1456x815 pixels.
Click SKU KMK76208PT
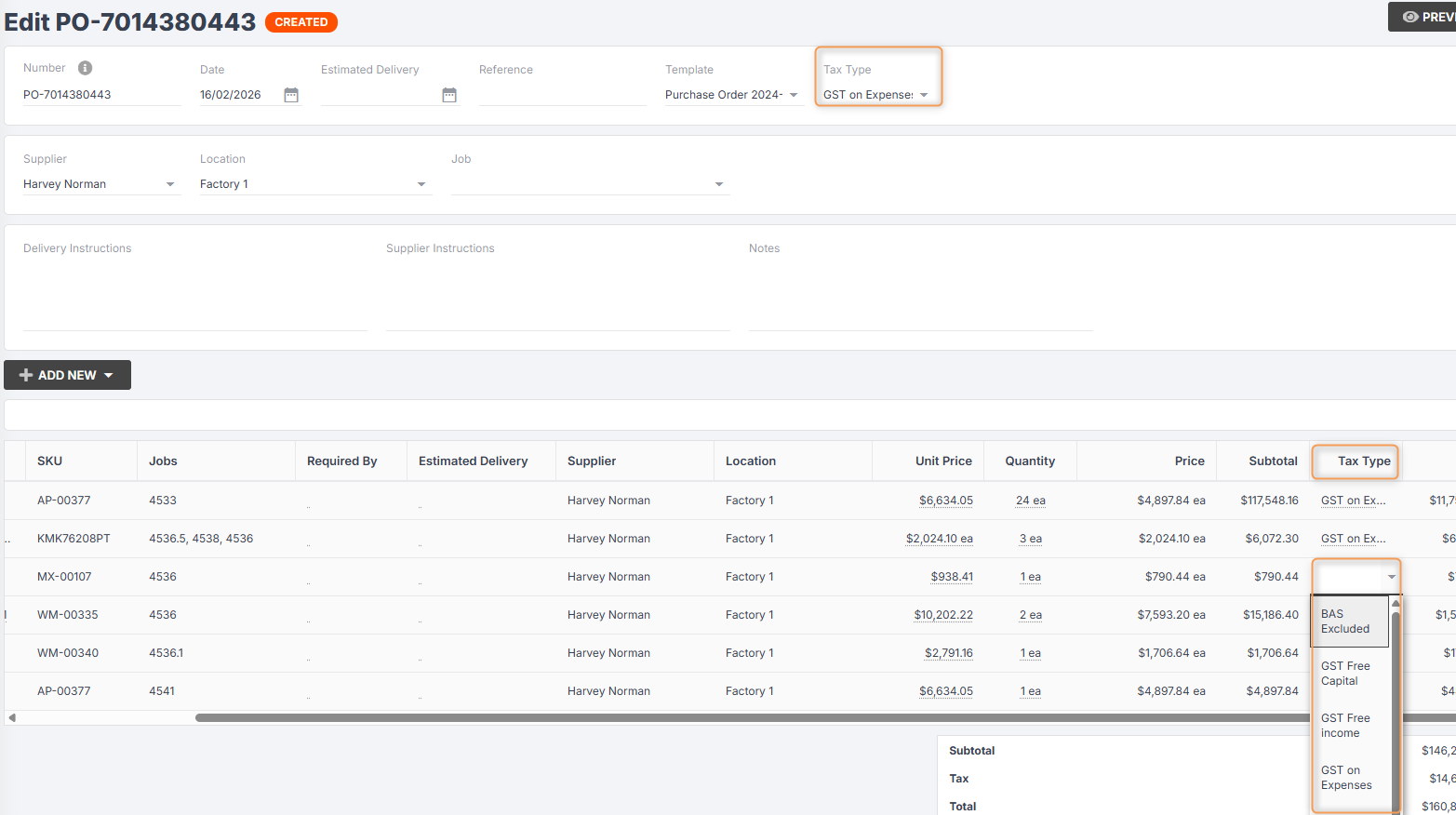[73, 539]
